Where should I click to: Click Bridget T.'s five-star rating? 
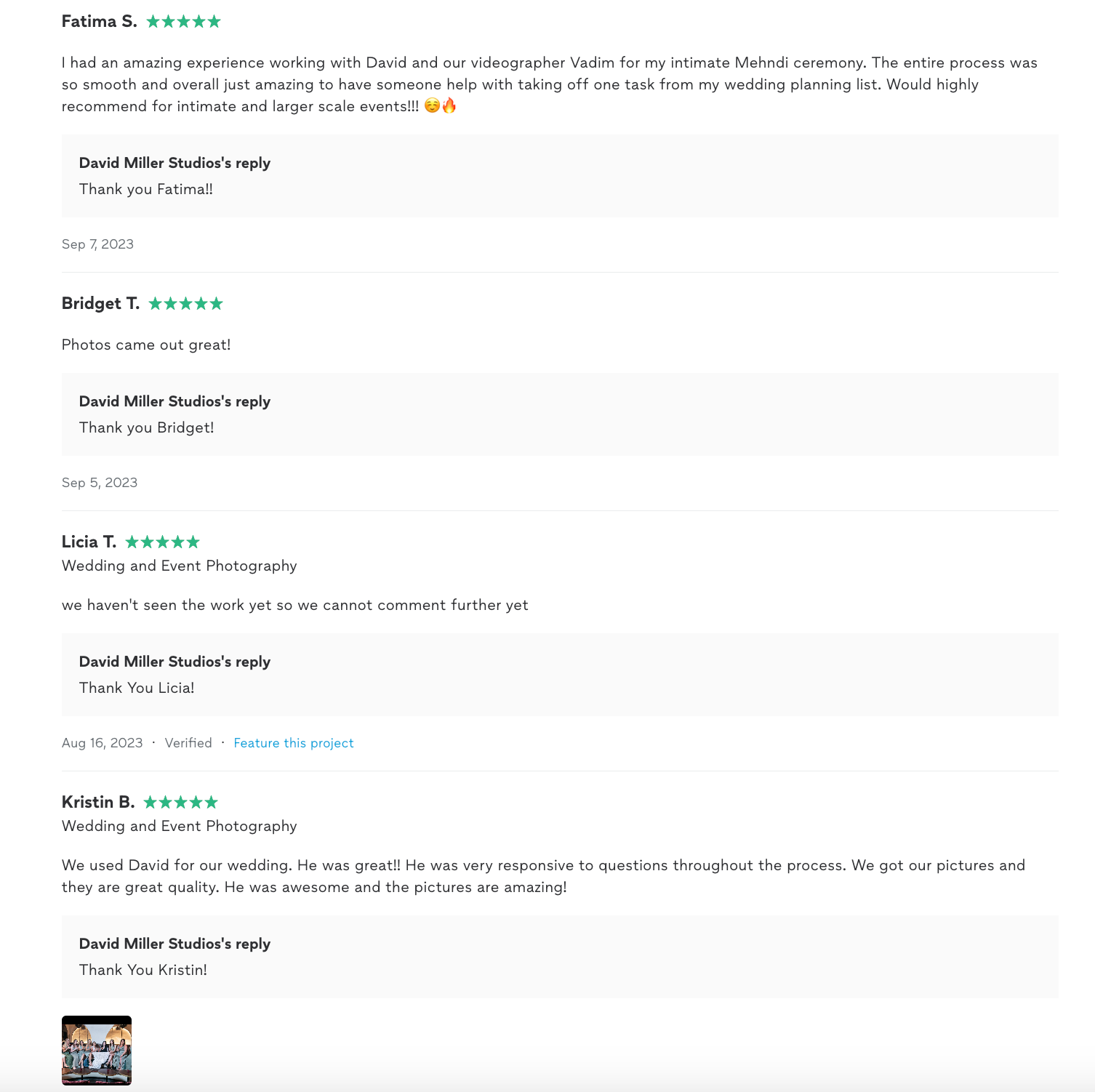[185, 304]
